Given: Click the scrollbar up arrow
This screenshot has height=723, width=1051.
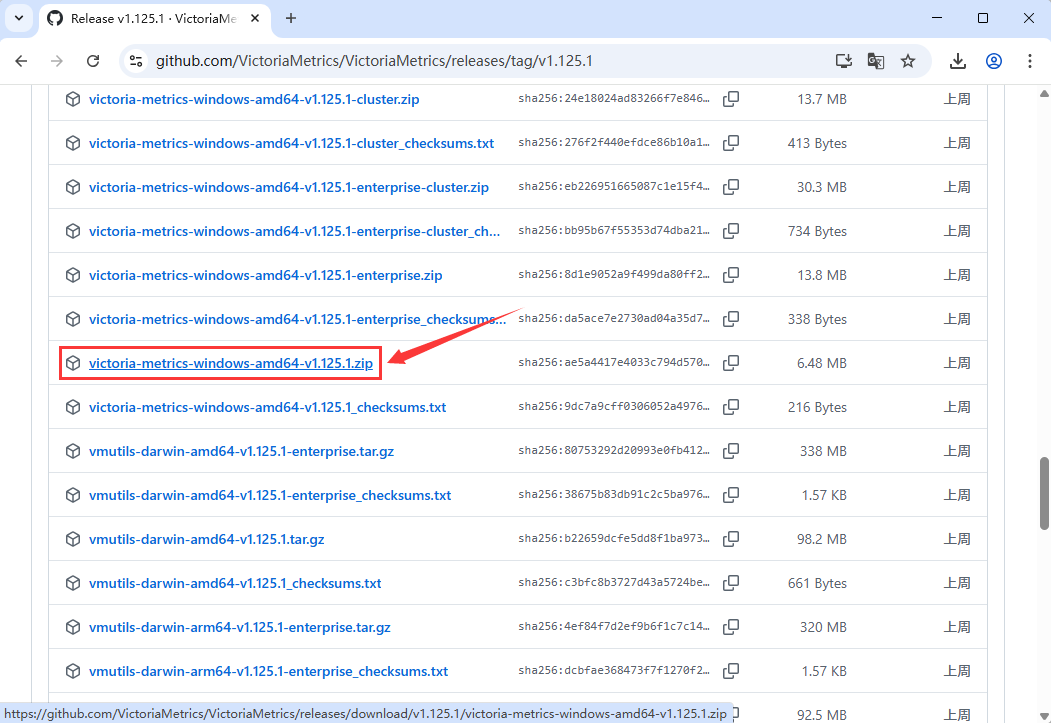Looking at the screenshot, I should (1044, 93).
